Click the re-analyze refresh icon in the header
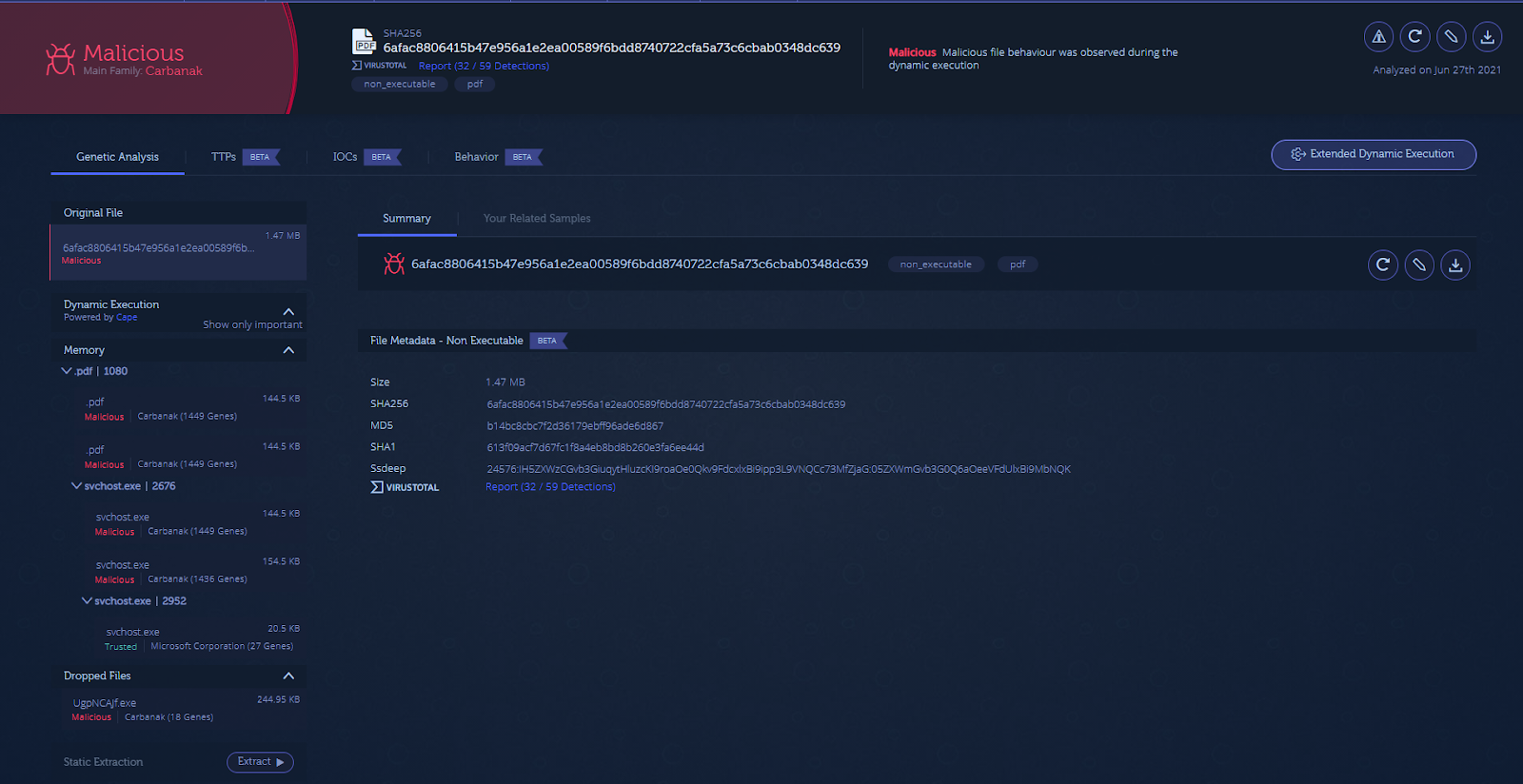 1414,37
